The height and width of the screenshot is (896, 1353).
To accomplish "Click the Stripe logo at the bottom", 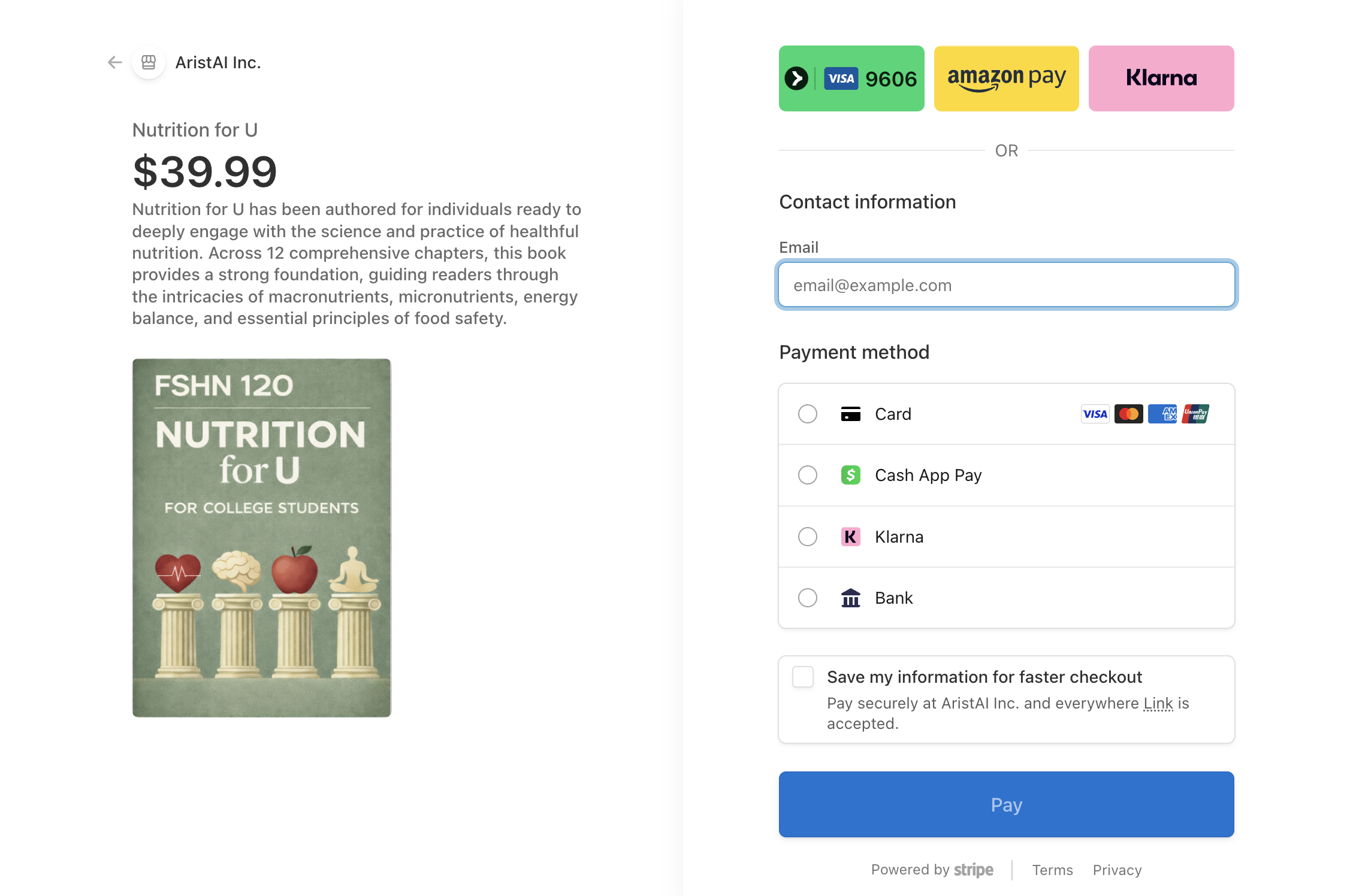I will click(973, 870).
